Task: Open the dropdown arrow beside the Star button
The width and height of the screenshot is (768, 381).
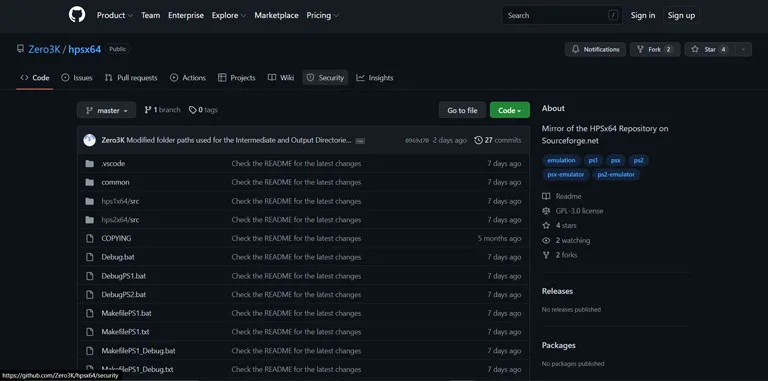Action: [x=743, y=49]
